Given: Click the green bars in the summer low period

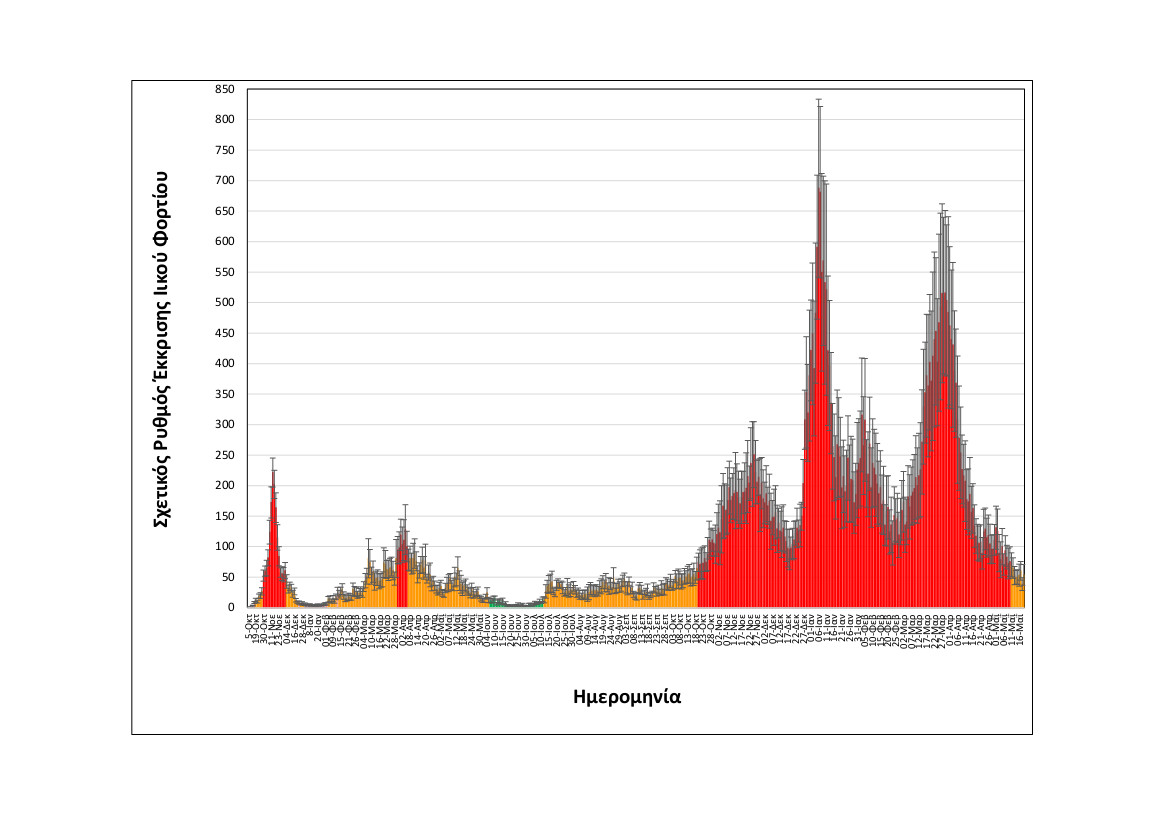Looking at the screenshot, I should (x=497, y=605).
